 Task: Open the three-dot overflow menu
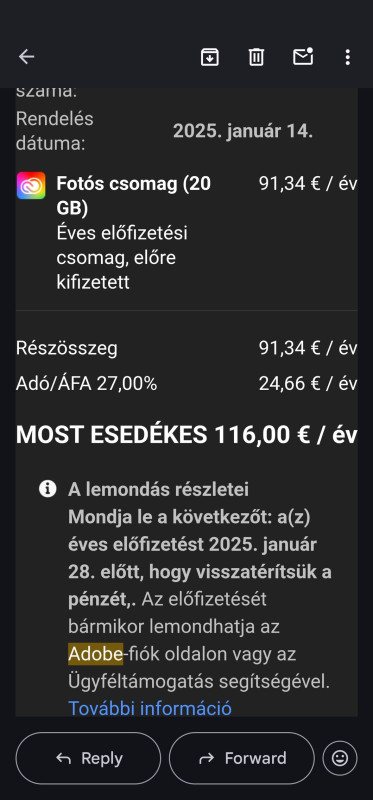coord(347,57)
